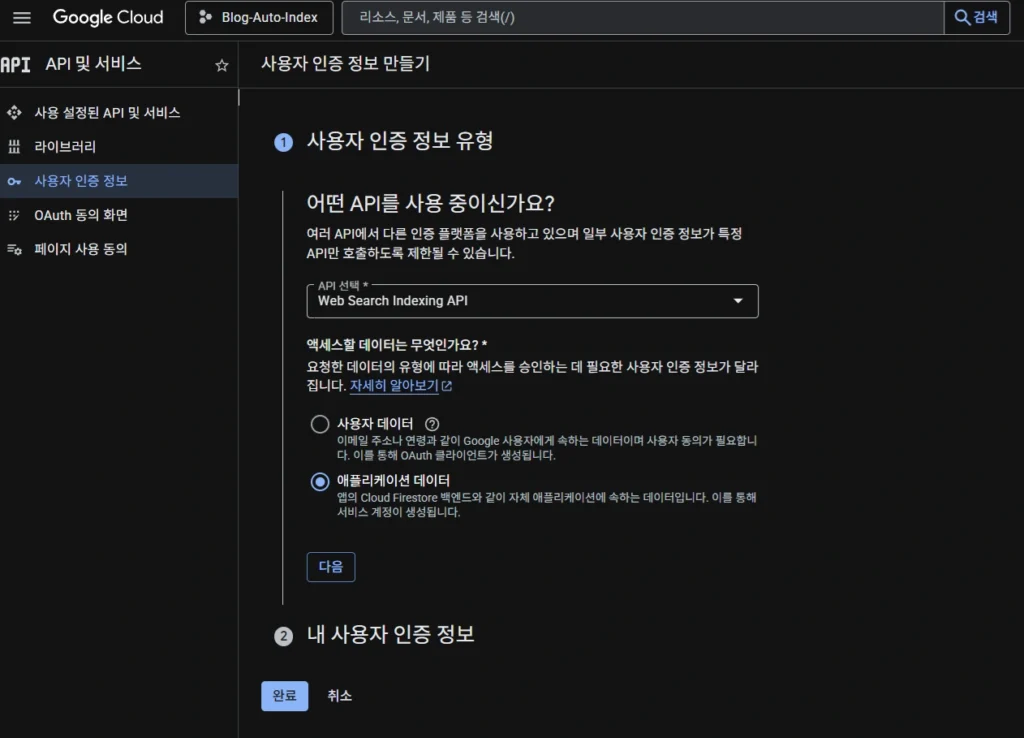Click the API 및 서비스 sidebar title
This screenshot has width=1024, height=738.
tap(93, 64)
